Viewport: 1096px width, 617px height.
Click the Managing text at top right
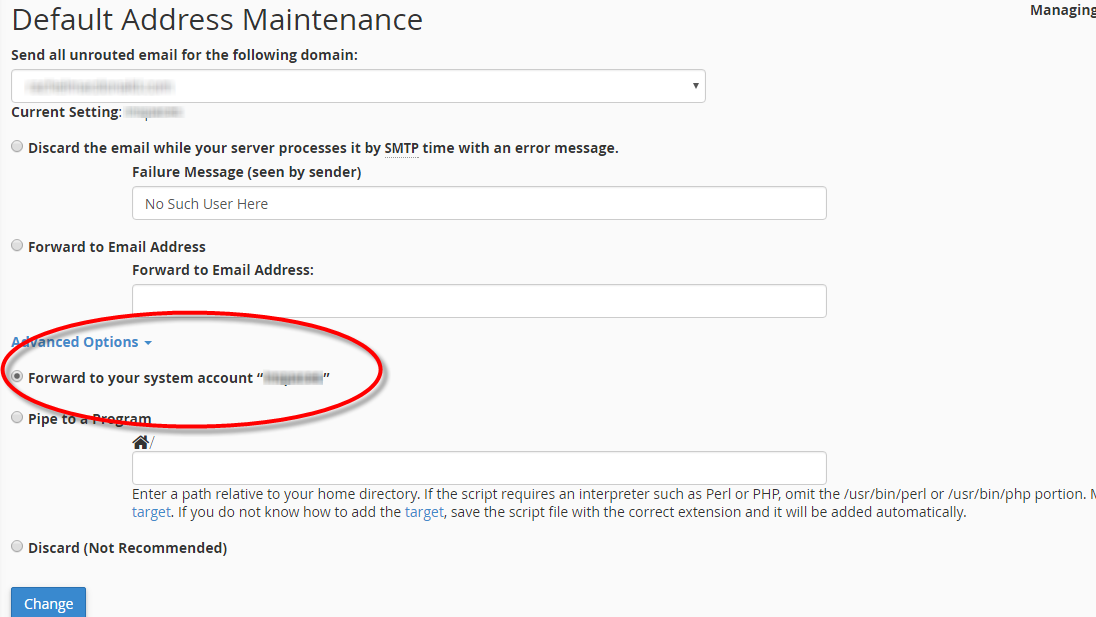point(1062,10)
